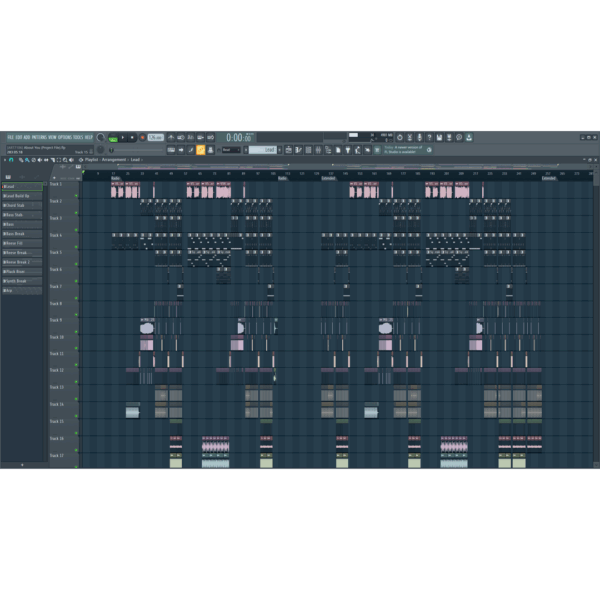This screenshot has width=600, height=600.
Task: Click the help question mark icon
Action: coord(429,137)
